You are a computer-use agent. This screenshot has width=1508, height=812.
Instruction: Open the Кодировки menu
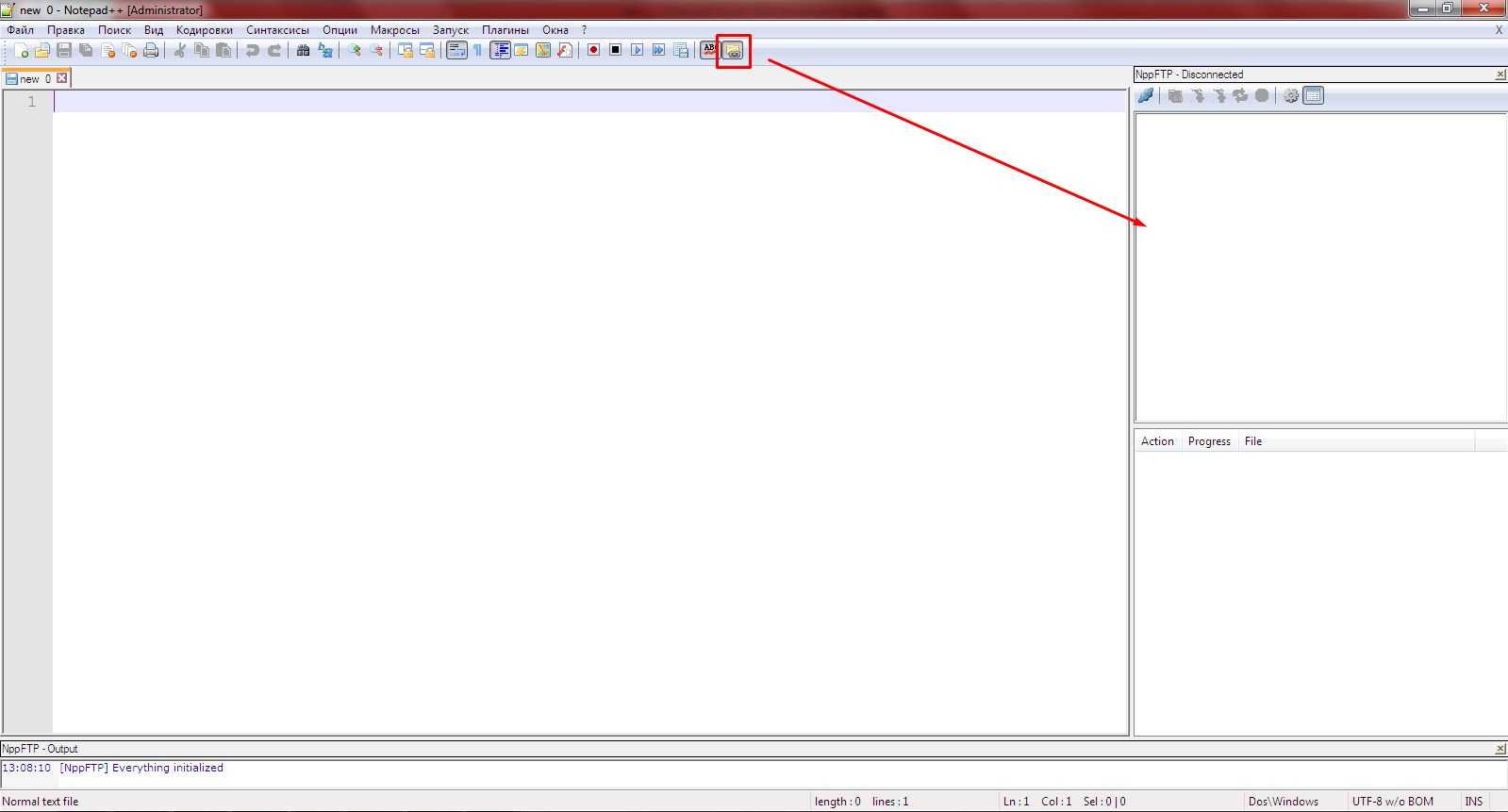[x=205, y=30]
